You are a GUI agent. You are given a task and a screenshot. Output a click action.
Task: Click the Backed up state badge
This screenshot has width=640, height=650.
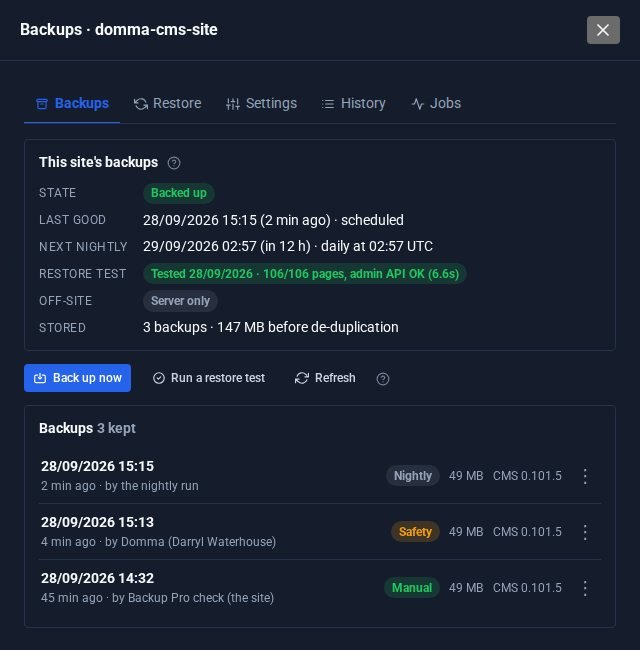coord(179,193)
